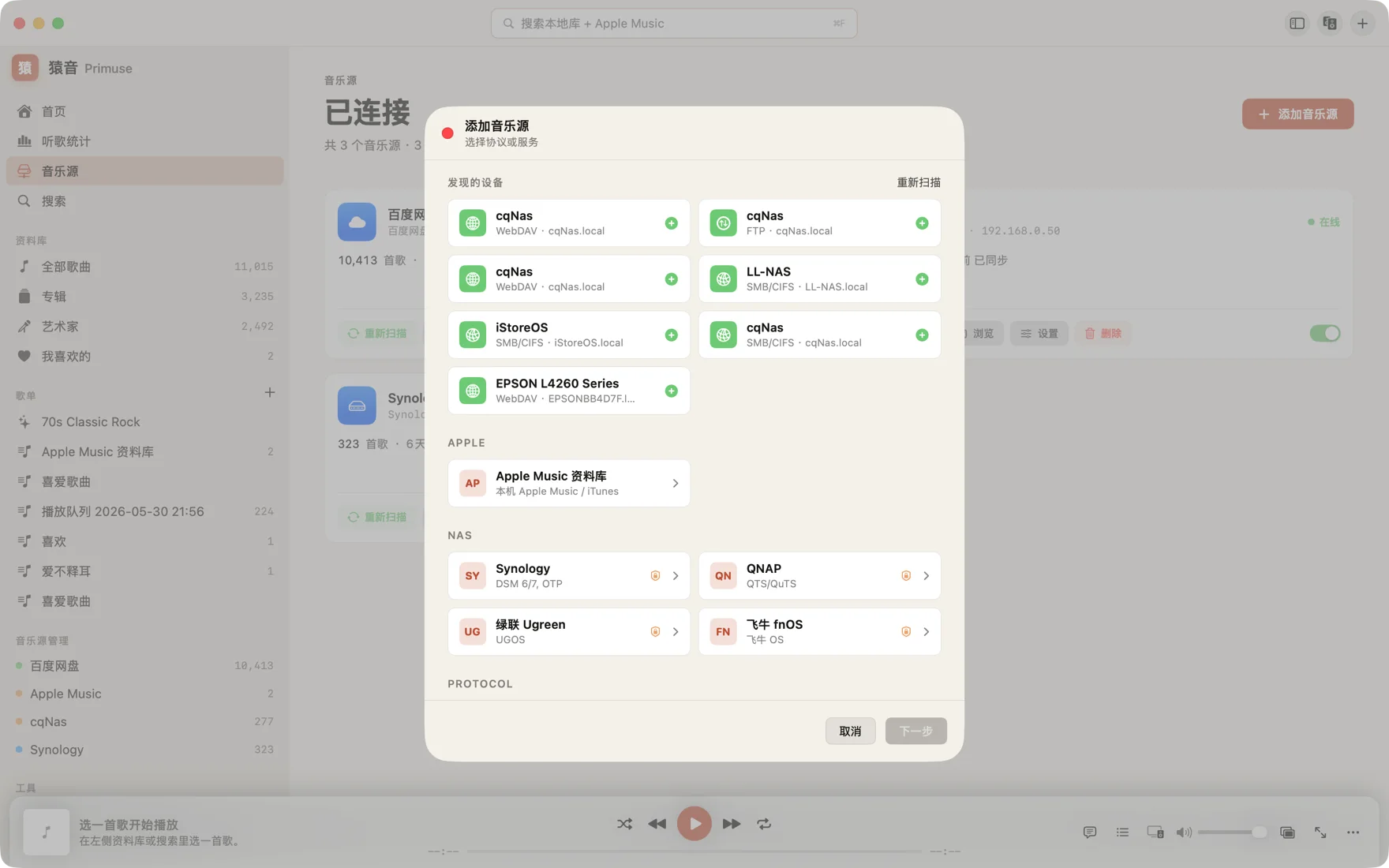
Task: Click 下一步 button
Action: 915,731
